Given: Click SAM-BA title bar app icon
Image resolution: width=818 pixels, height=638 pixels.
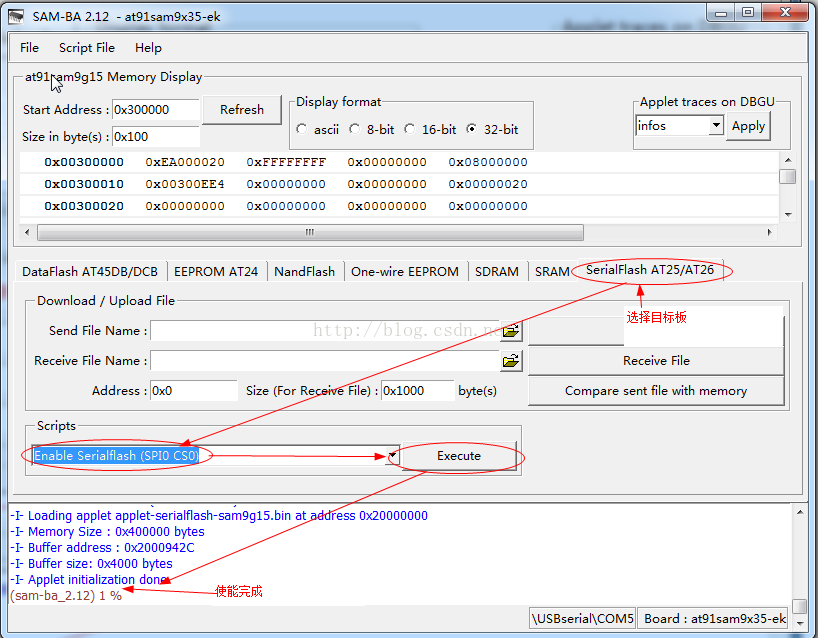Looking at the screenshot, I should pyautogui.click(x=16, y=17).
